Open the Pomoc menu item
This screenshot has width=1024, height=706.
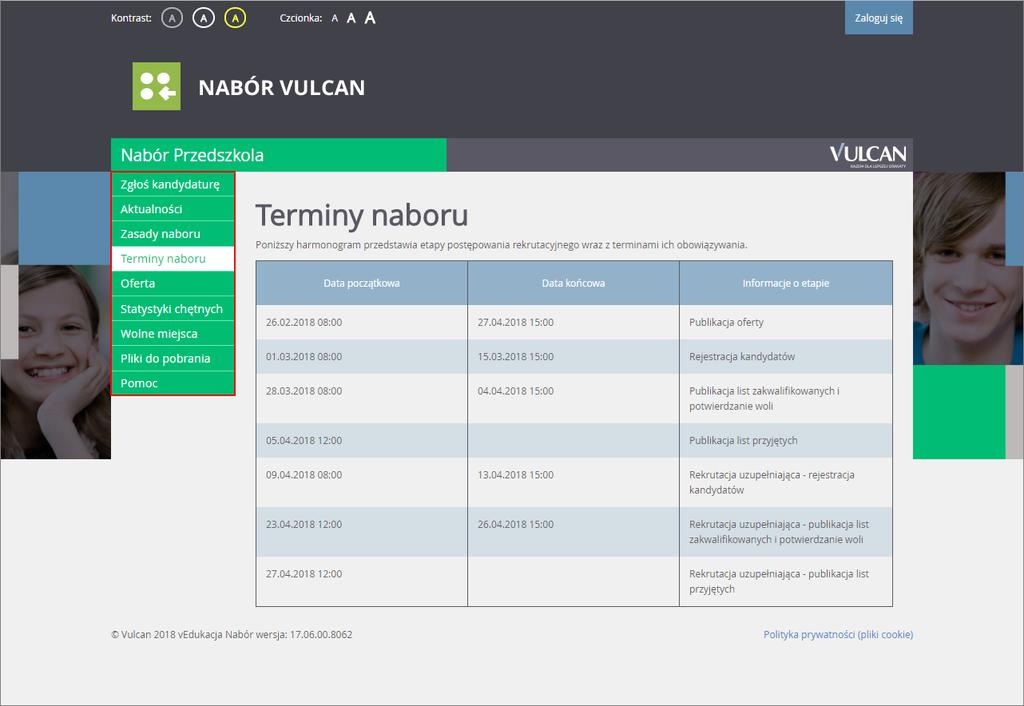172,383
